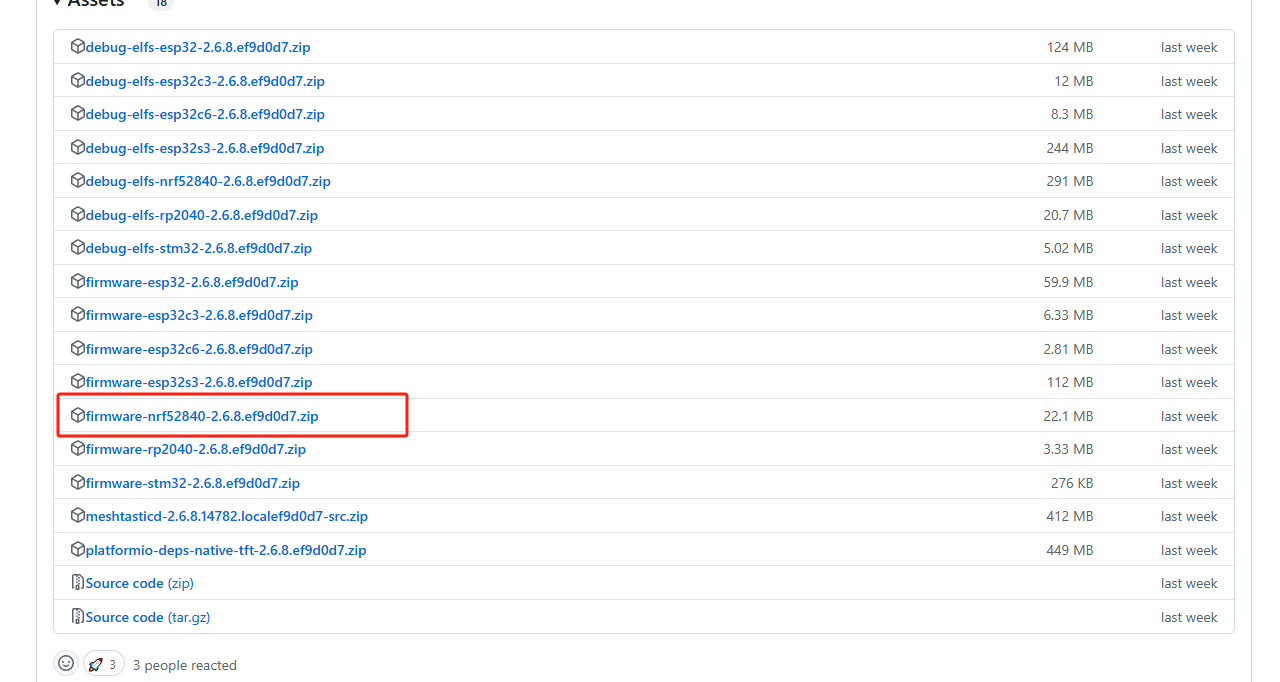1280x682 pixels.
Task: Click the '3 people reacted' text
Action: 185,665
